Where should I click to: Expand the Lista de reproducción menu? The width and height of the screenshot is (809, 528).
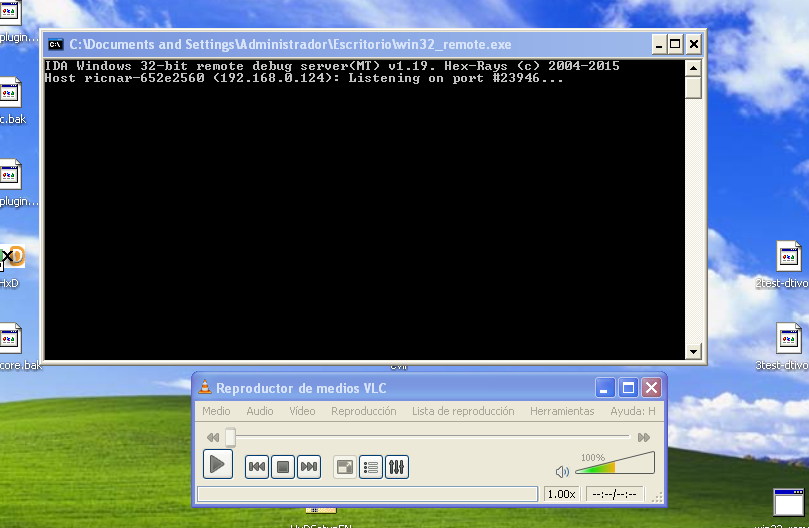coord(463,411)
